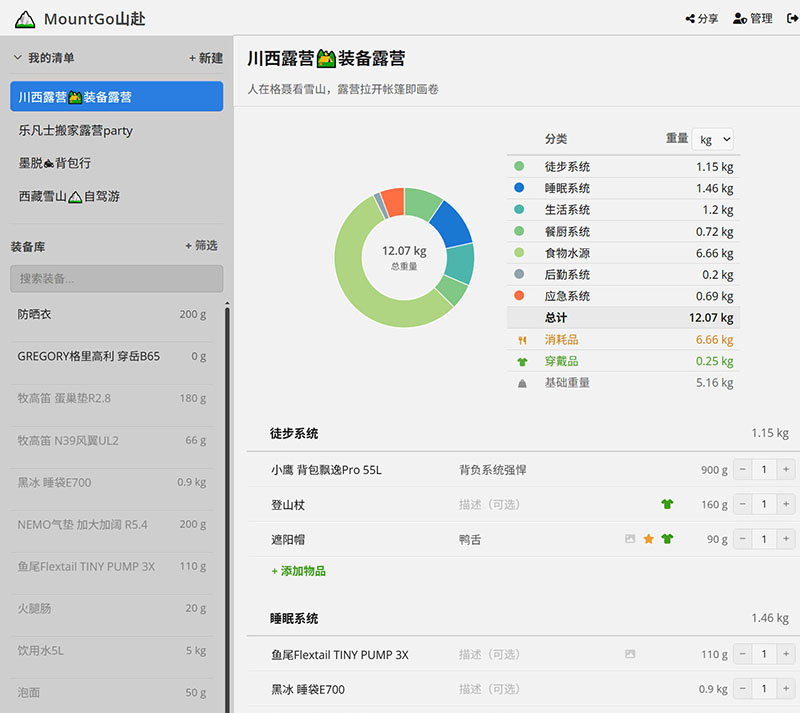Click the MountGo mountain logo icon
The height and width of the screenshot is (713, 800).
pos(25,18)
